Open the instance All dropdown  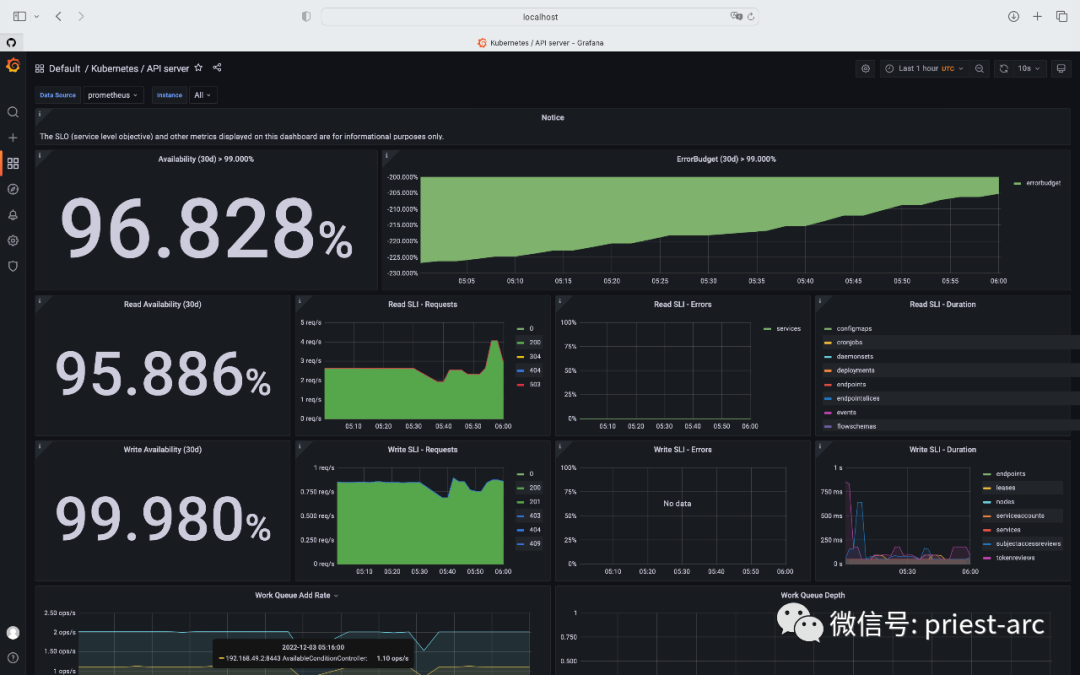tap(203, 95)
